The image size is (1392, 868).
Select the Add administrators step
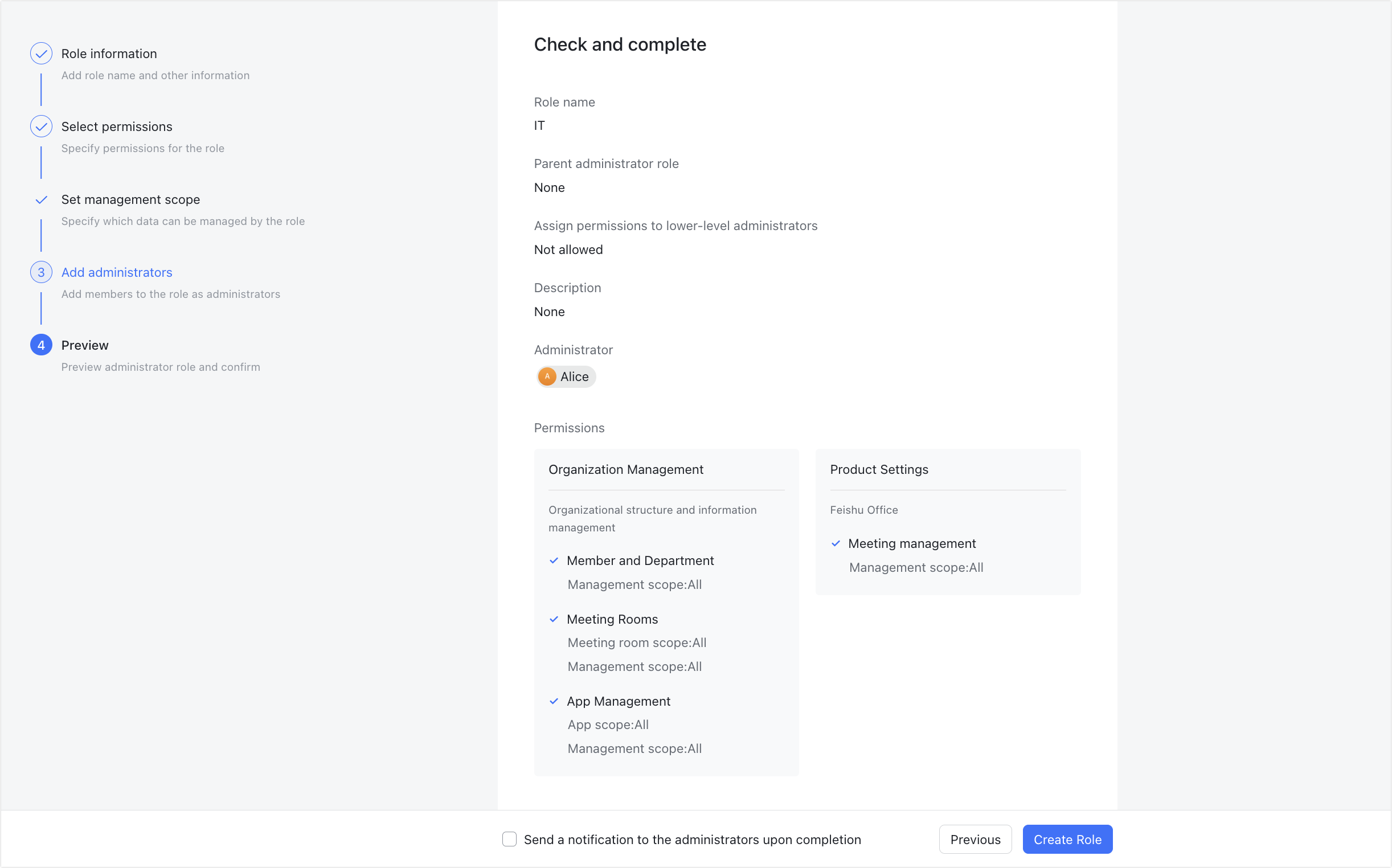(117, 272)
